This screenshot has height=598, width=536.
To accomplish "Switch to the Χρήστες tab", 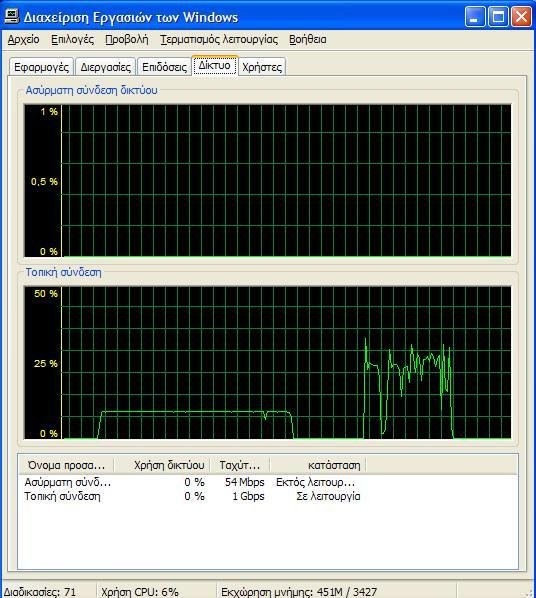I will pyautogui.click(x=262, y=67).
